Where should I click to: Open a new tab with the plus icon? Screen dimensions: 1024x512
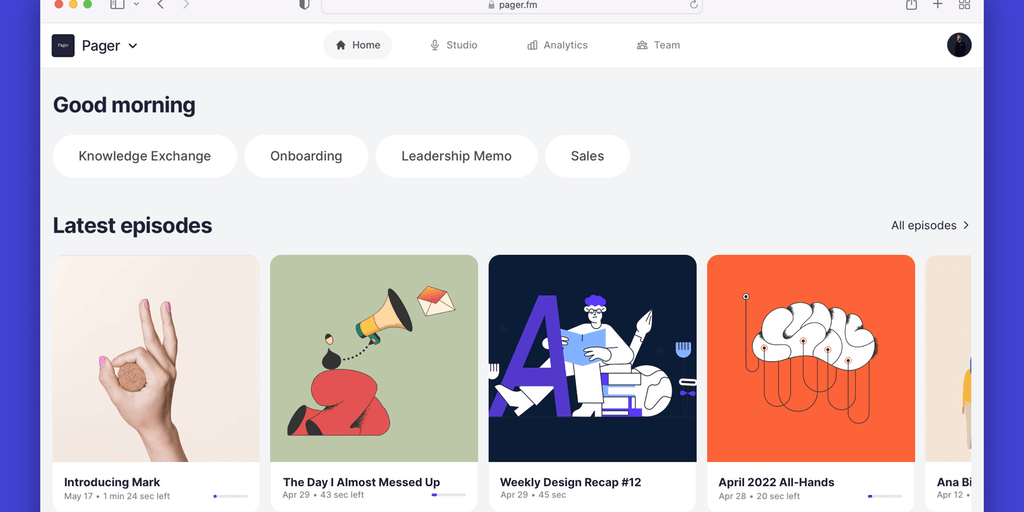pyautogui.click(x=938, y=5)
